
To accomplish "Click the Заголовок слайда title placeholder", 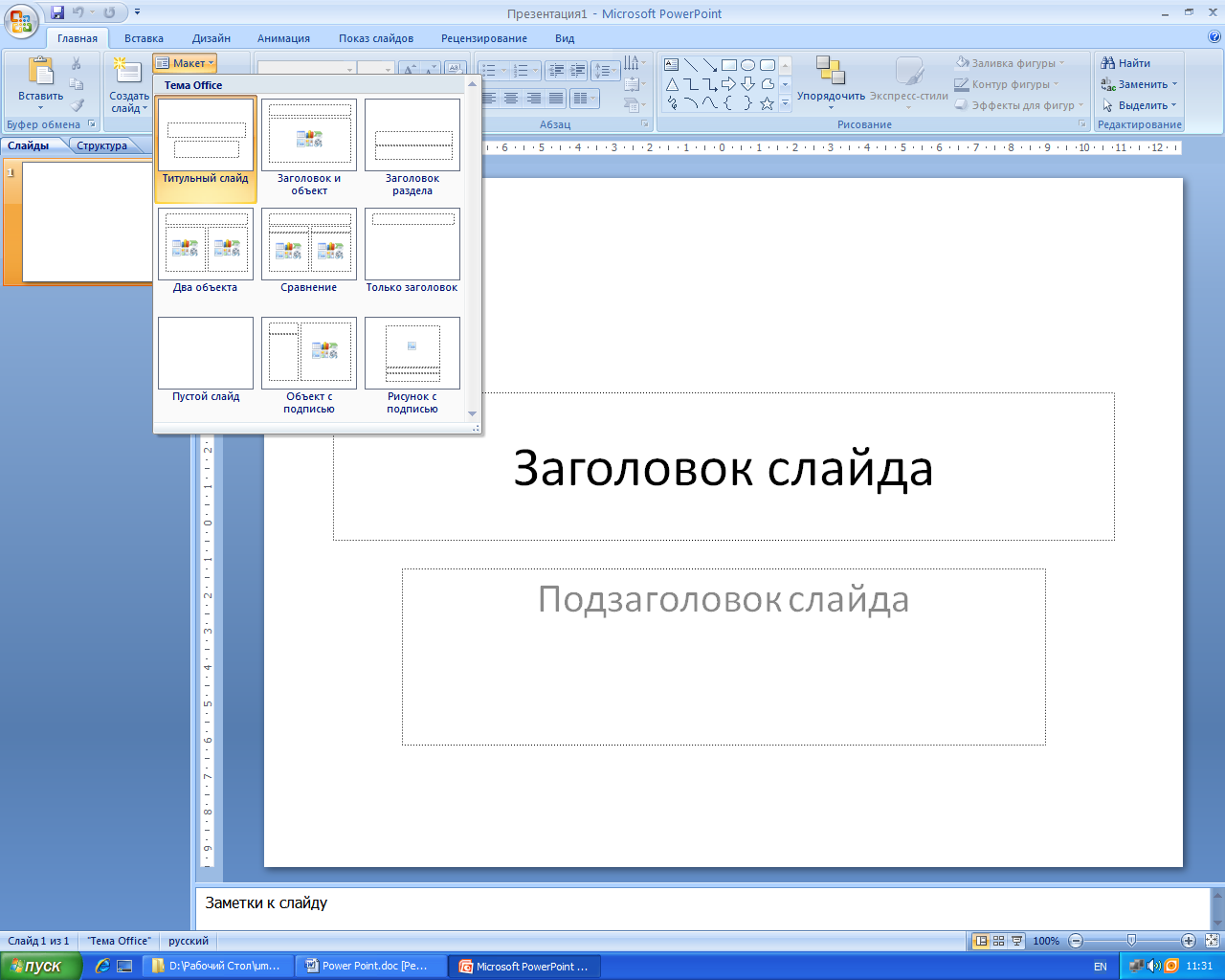I will click(x=724, y=467).
